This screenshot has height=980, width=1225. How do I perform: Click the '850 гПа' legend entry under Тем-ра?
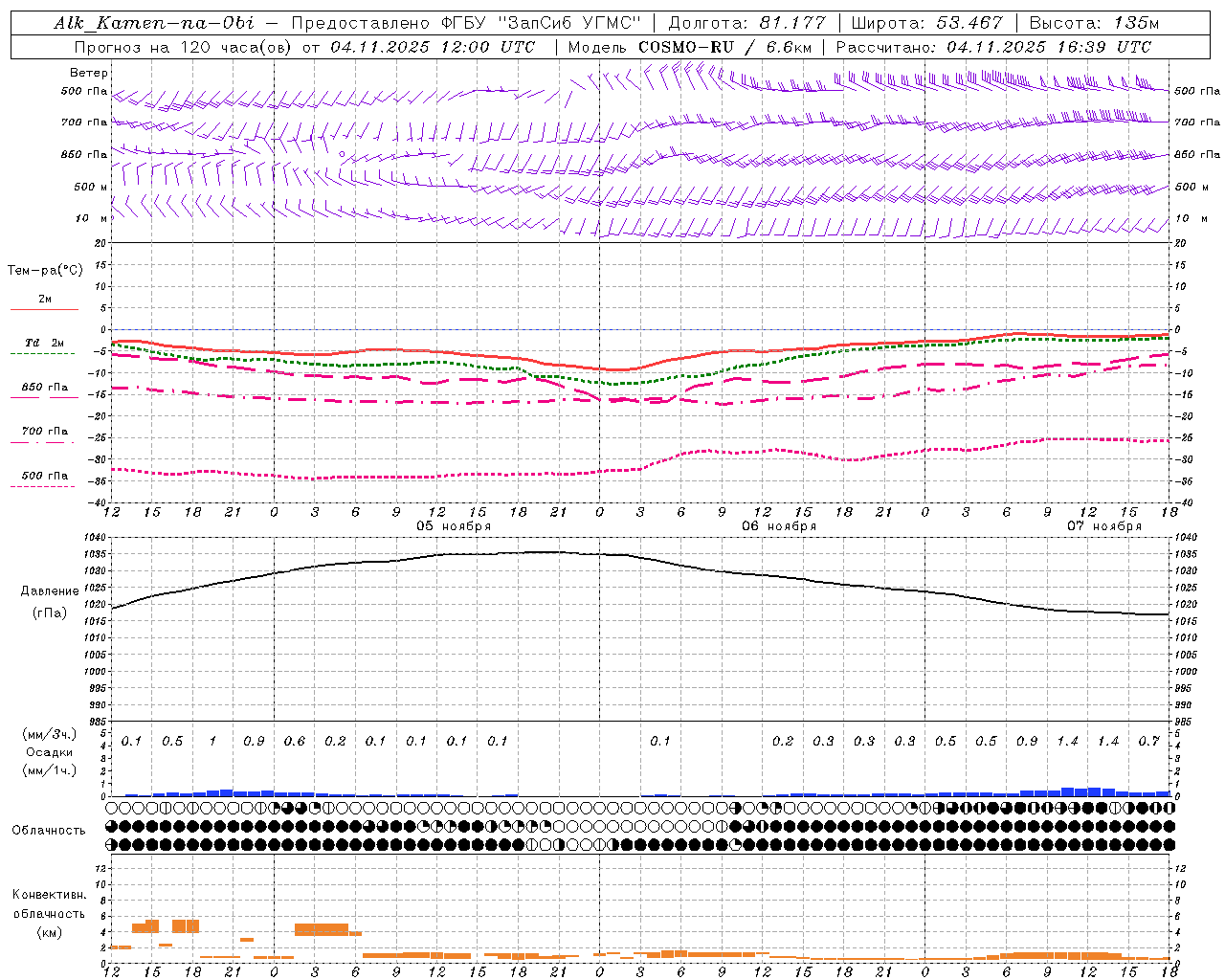coord(44,388)
